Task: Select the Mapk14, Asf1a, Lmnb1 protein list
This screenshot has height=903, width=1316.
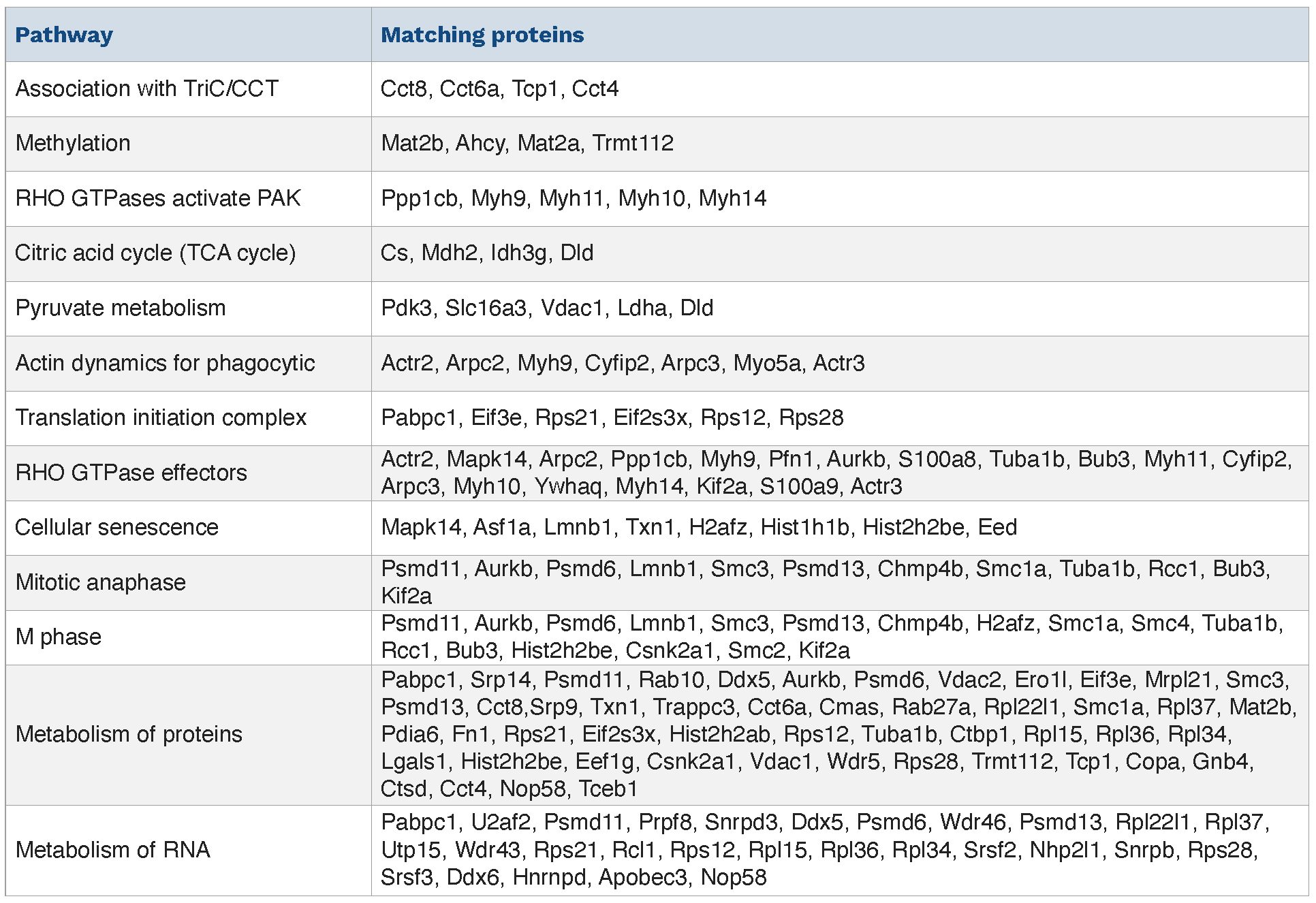Action: (699, 527)
